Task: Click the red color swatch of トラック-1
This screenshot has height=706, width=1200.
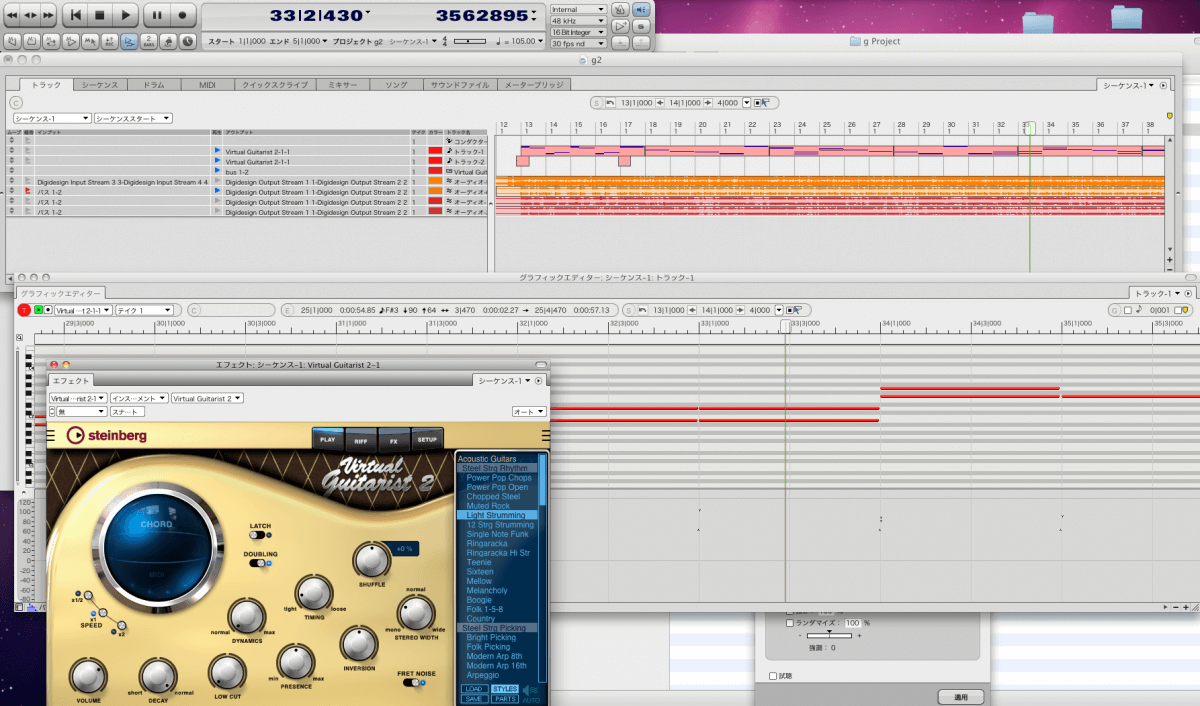Action: [x=435, y=151]
